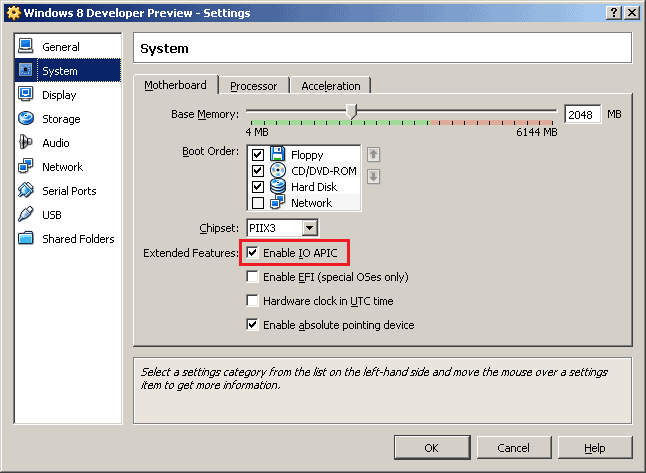Select the Network text in Boot Order list
The width and height of the screenshot is (646, 473).
click(311, 203)
